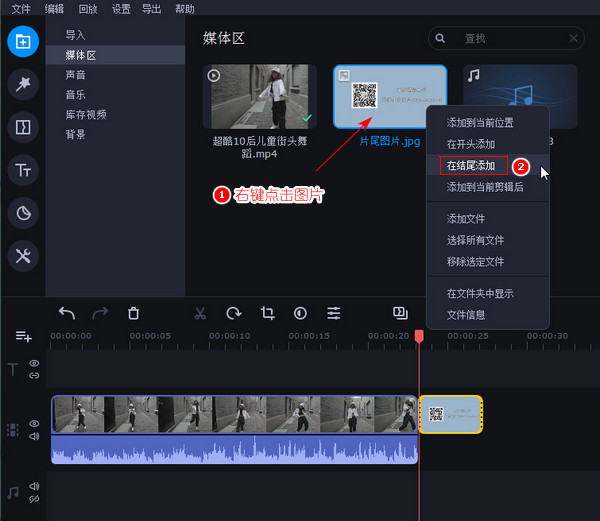Choose 选择所有文件 in context menu
Screen dimensions: 600x521
(488, 240)
